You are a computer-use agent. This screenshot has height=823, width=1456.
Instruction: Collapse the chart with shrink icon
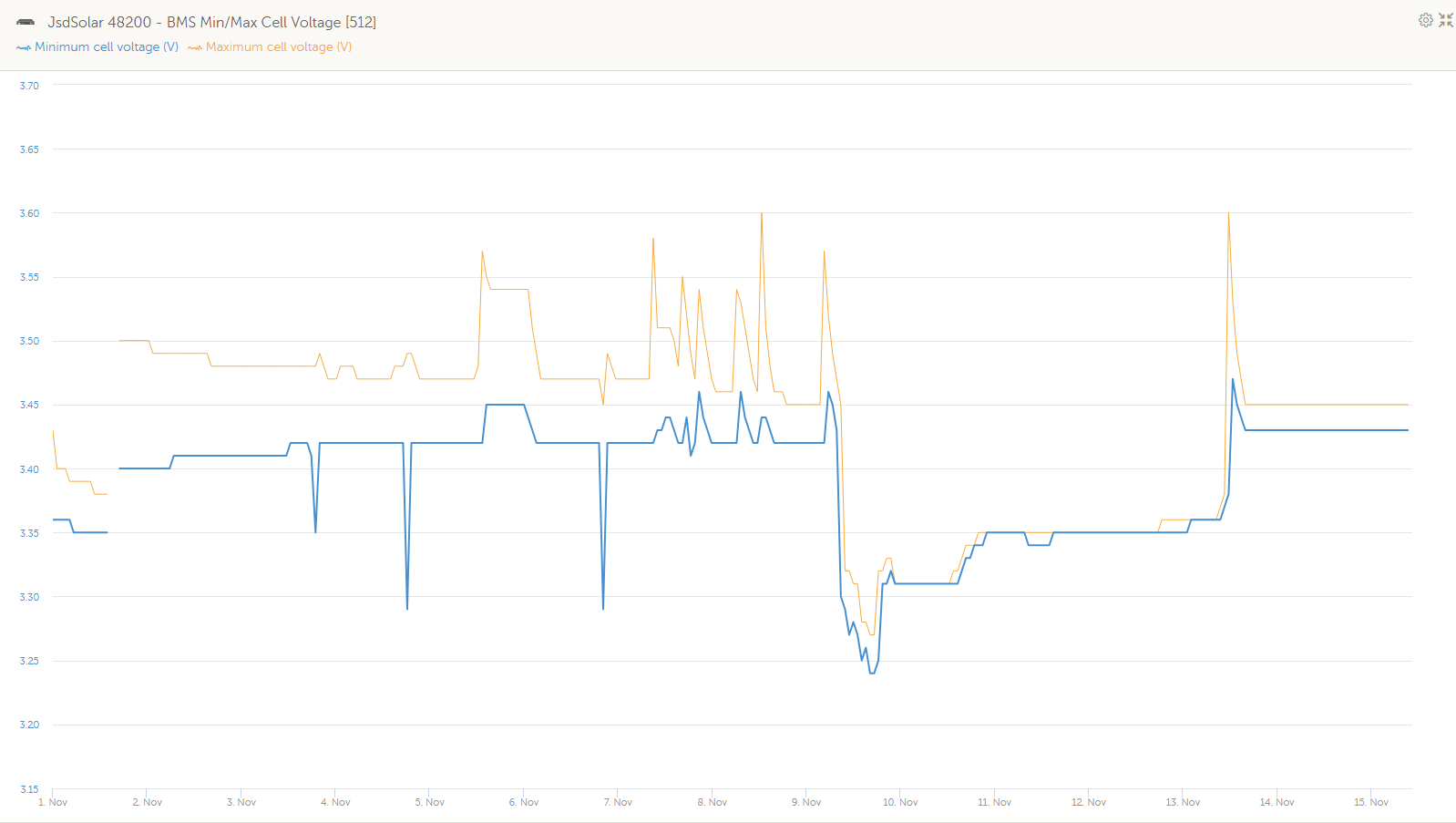pos(1446,20)
